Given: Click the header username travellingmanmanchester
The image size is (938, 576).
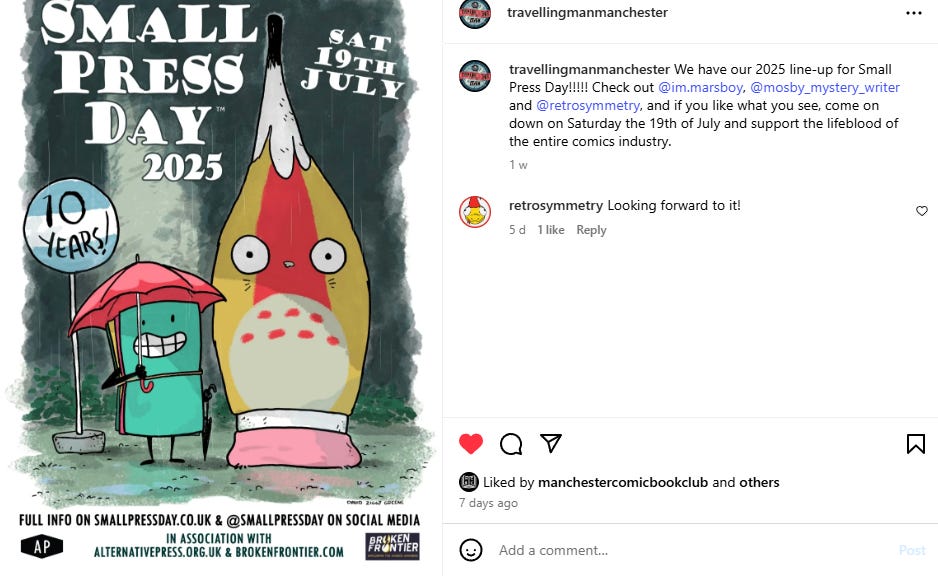Looking at the screenshot, I should 587,13.
